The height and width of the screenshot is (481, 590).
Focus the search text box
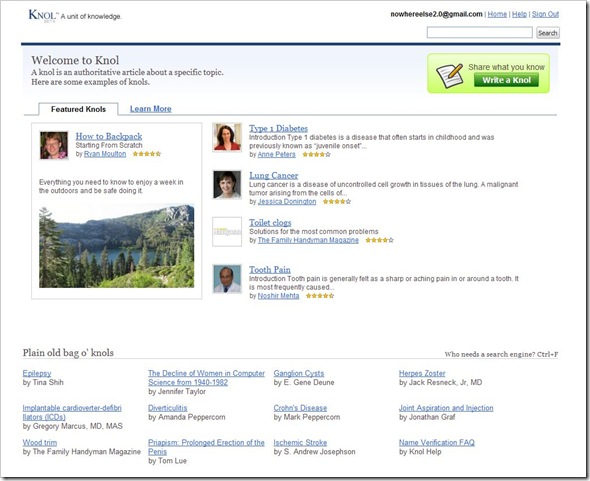479,32
